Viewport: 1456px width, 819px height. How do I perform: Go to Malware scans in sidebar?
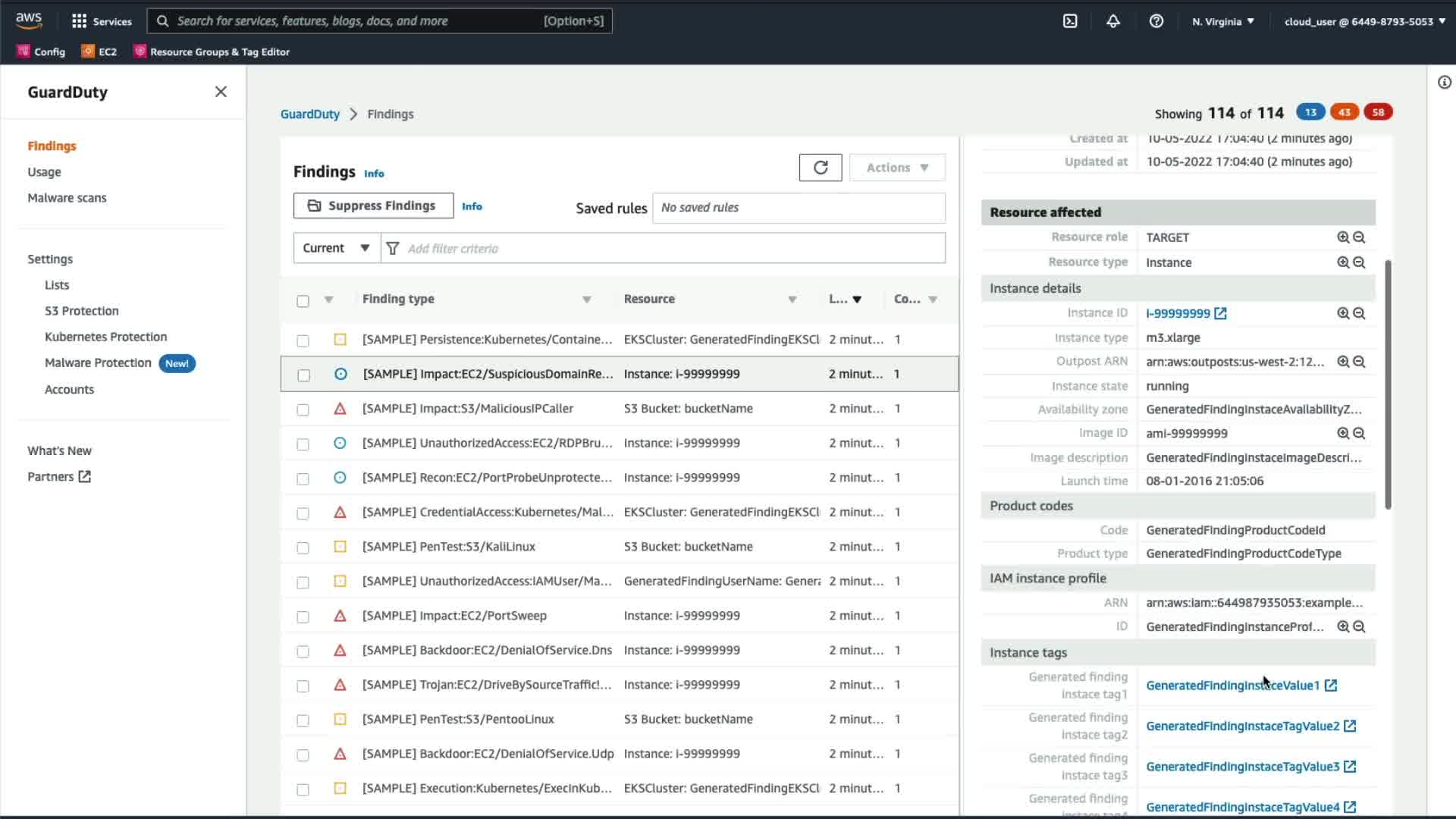point(67,198)
